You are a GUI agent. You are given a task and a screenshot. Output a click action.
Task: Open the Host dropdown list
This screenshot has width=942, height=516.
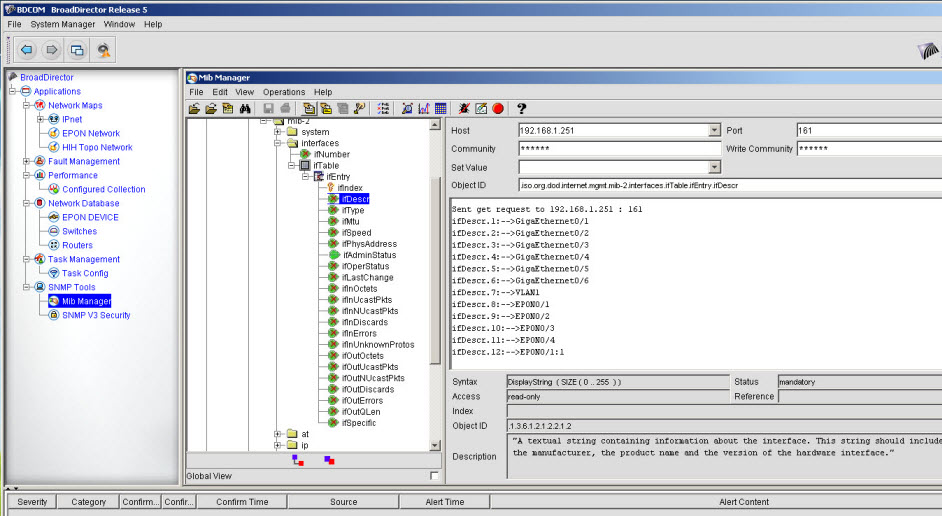coord(714,131)
